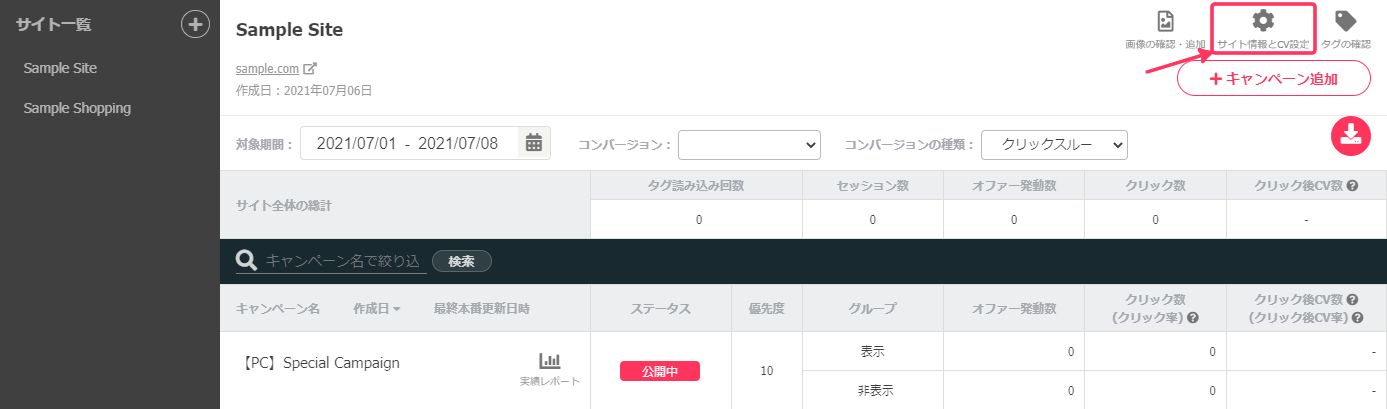This screenshot has width=1387, height=409.
Task: Open the sample.com link
Action: coord(267,69)
